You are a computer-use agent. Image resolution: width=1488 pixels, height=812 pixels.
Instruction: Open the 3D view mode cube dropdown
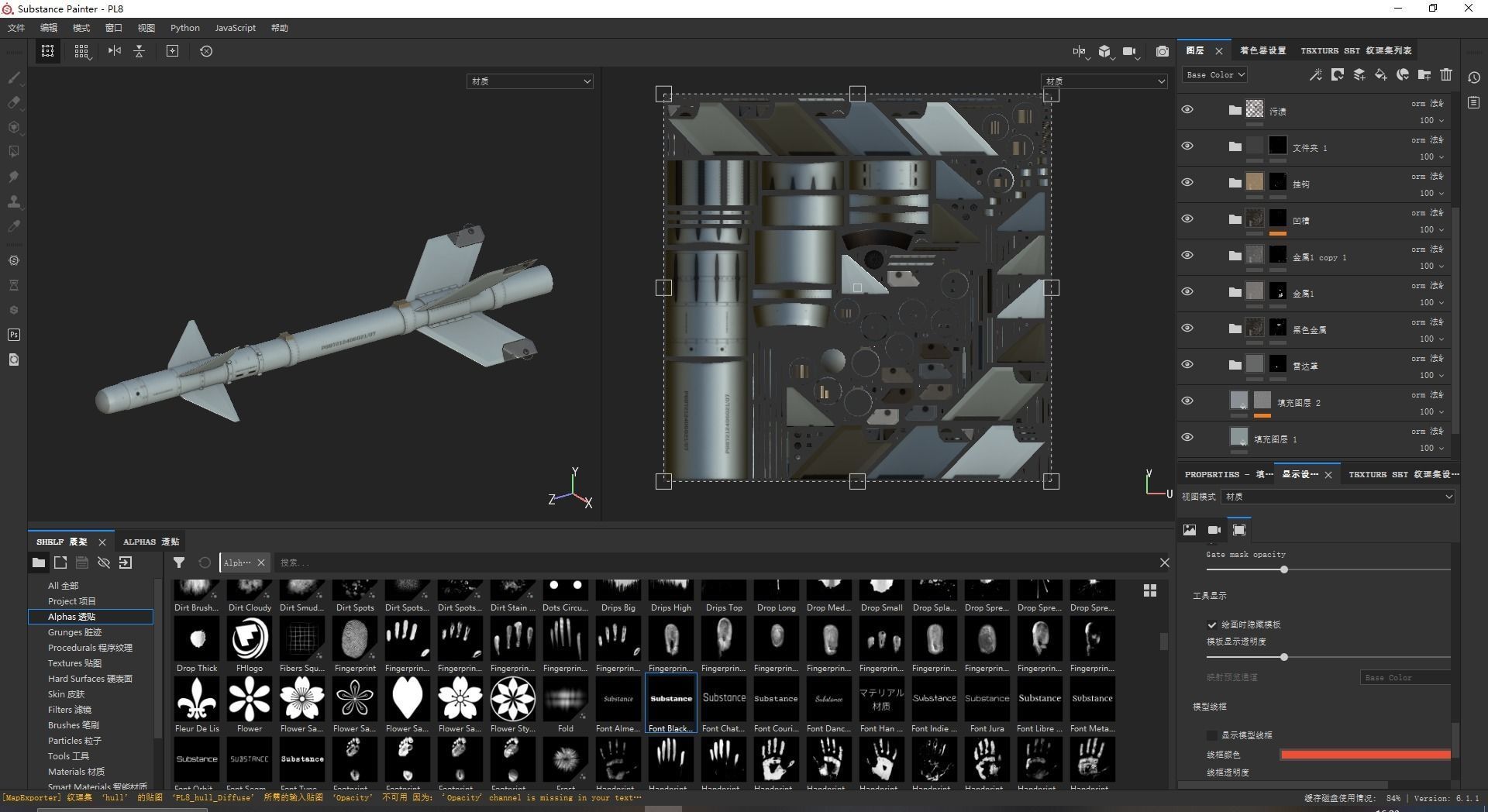pyautogui.click(x=1105, y=52)
